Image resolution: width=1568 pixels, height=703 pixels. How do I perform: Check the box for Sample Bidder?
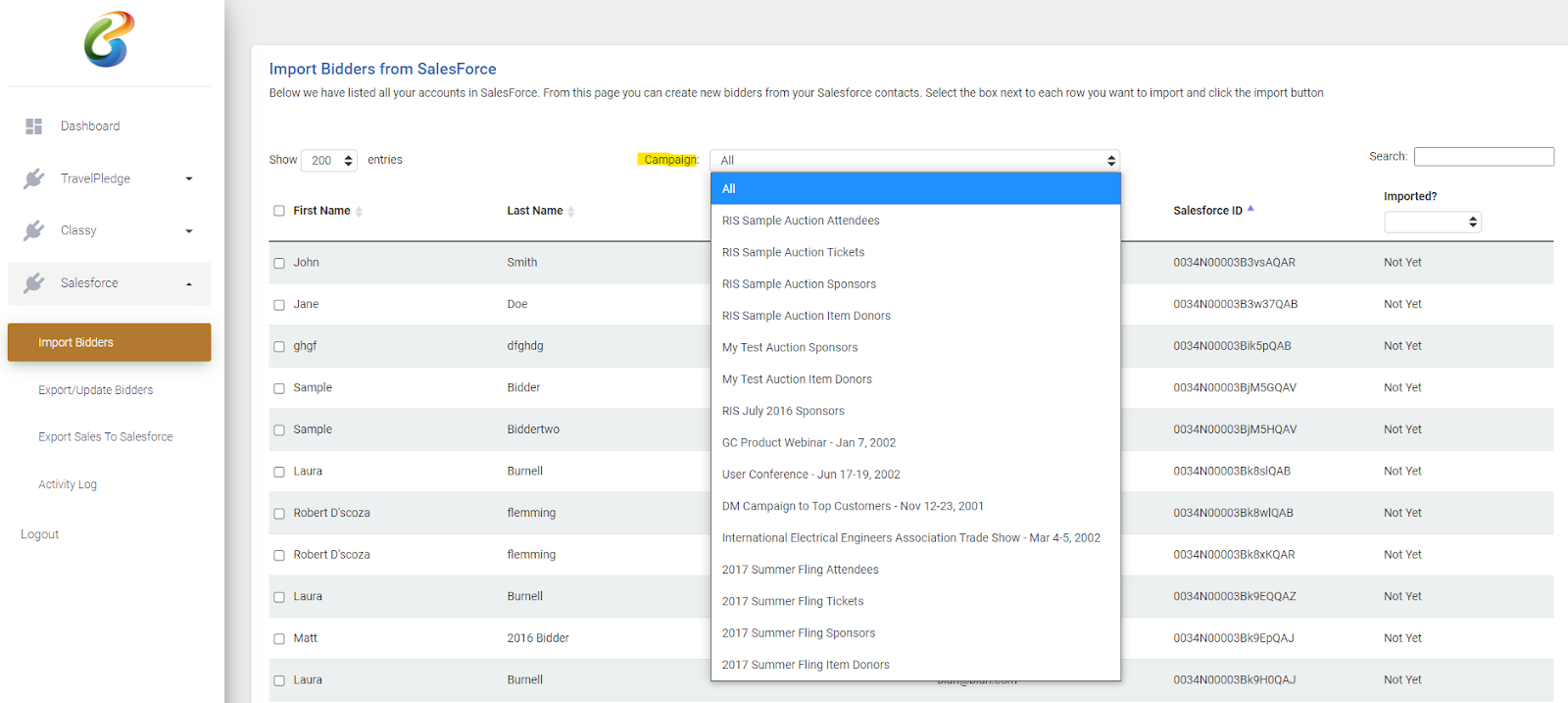pyautogui.click(x=279, y=388)
